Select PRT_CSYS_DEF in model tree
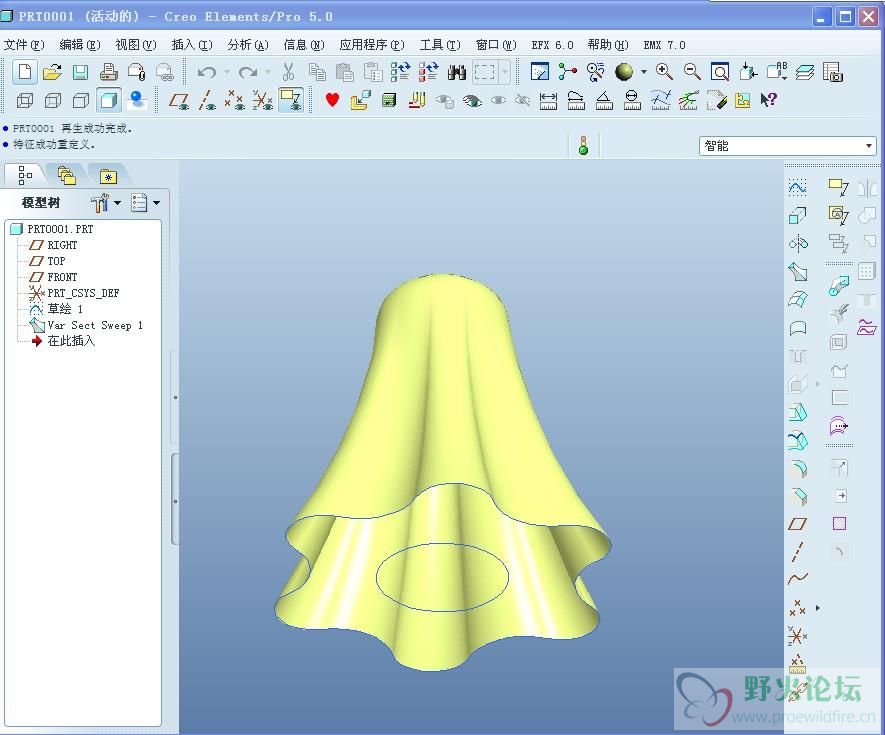885x735 pixels. pos(83,293)
